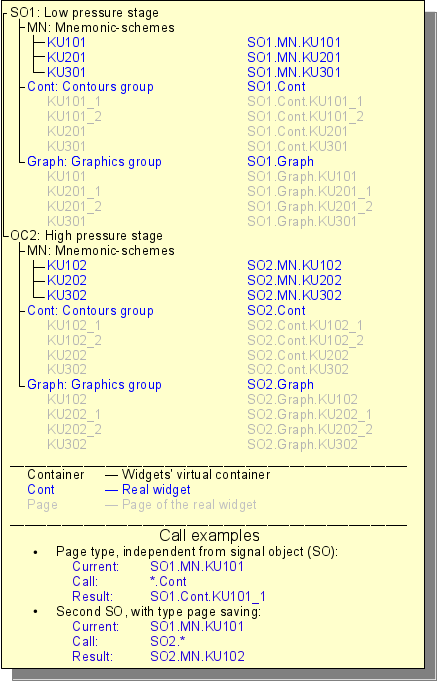
Task: Click 'Second SO, with type page saving' line
Action: tap(159, 612)
